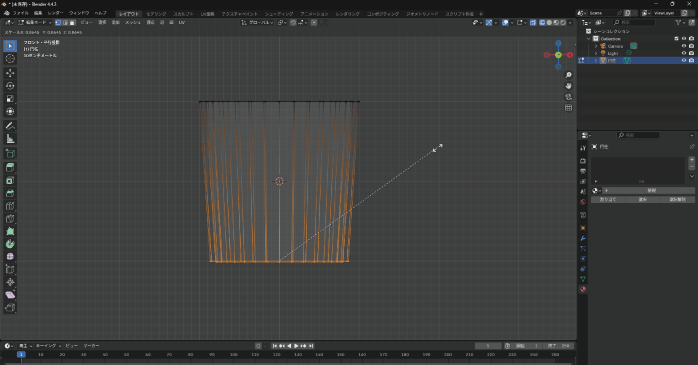Open the Material properties tab
The height and width of the screenshot is (365, 698).
click(583, 289)
